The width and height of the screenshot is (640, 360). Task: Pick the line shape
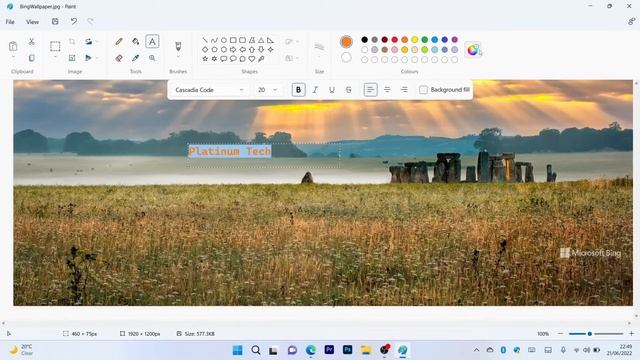205,40
